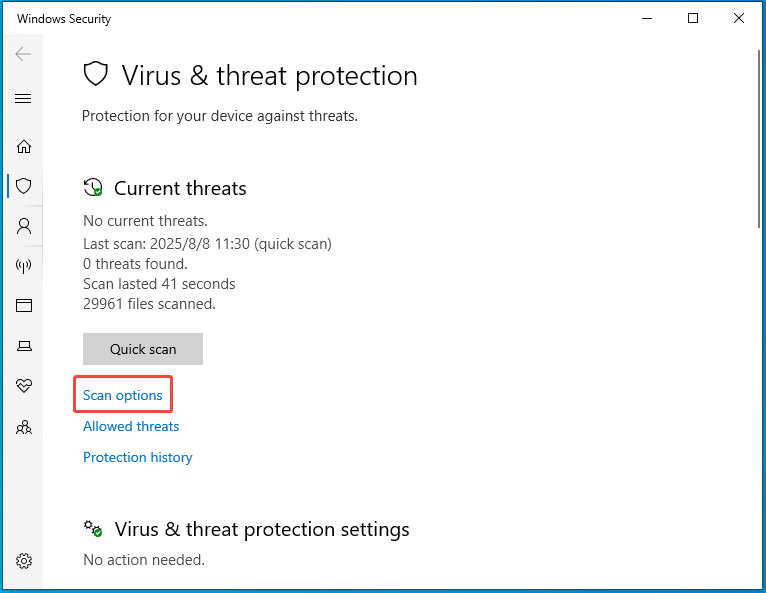Open Account protection person icon

tap(23, 226)
